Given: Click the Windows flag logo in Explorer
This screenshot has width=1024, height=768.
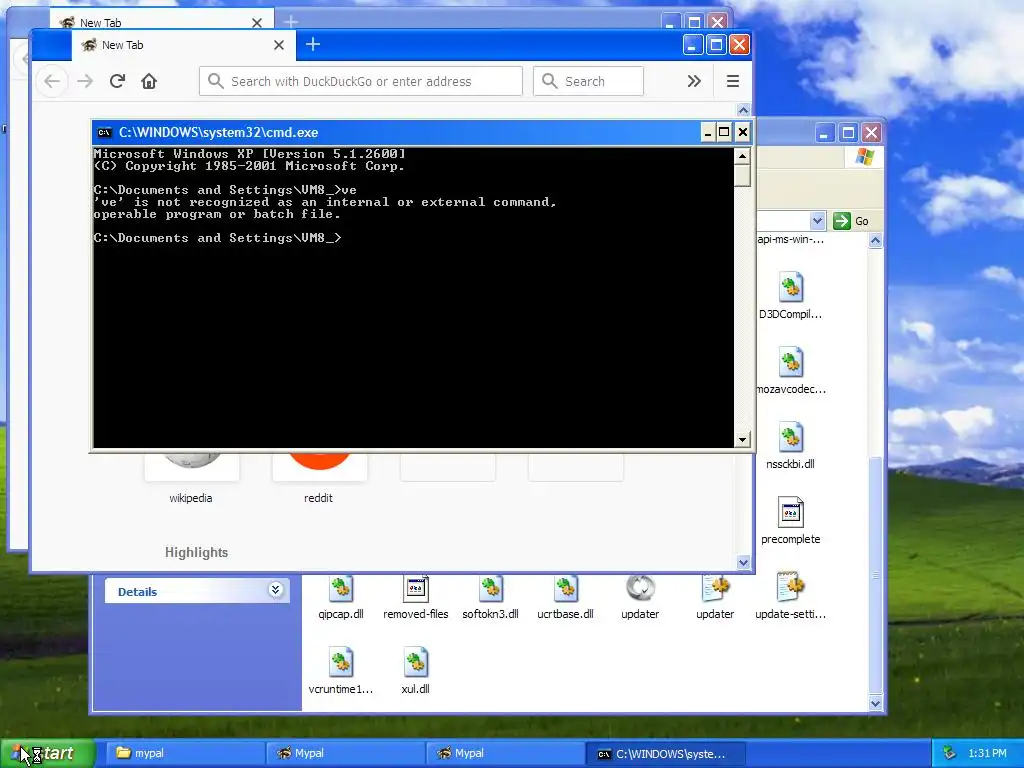Looking at the screenshot, I should [x=865, y=157].
